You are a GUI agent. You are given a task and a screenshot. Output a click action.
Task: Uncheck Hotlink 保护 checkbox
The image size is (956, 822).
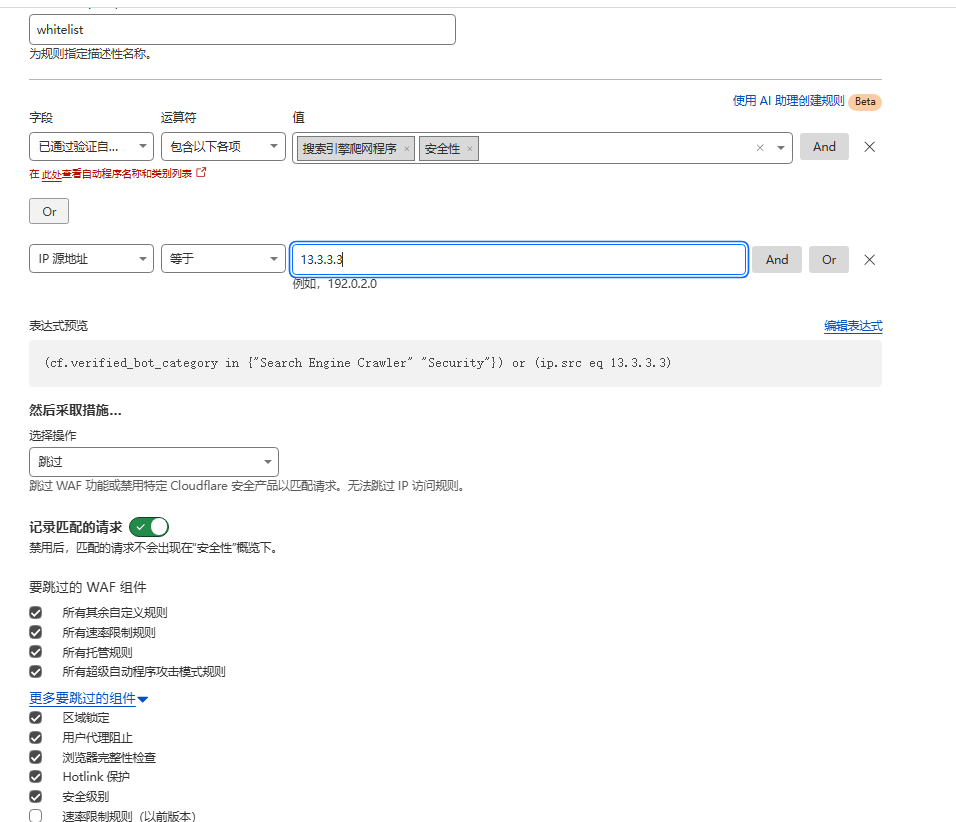coord(36,776)
